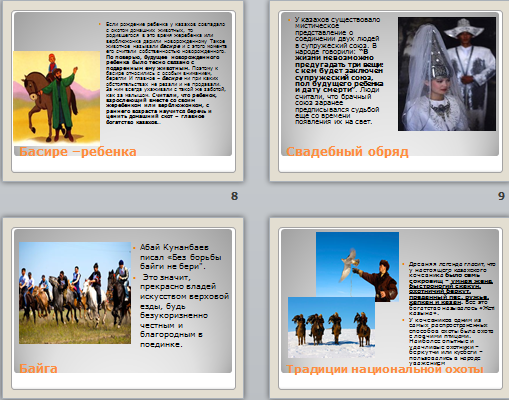Click the slide number 9 label
Image resolution: width=509 pixels, height=400 pixels.
tap(501, 196)
